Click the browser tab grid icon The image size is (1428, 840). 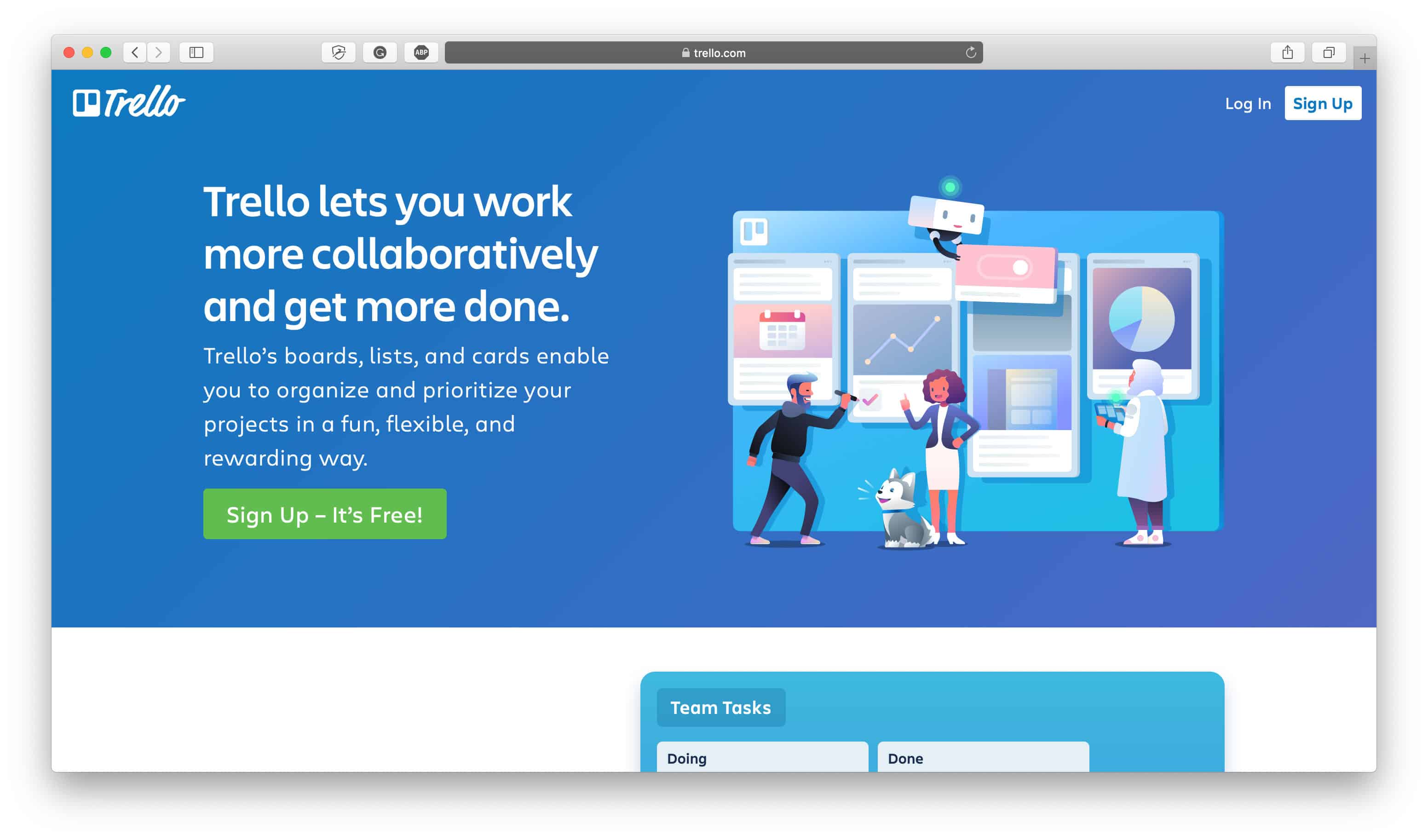[x=1328, y=52]
